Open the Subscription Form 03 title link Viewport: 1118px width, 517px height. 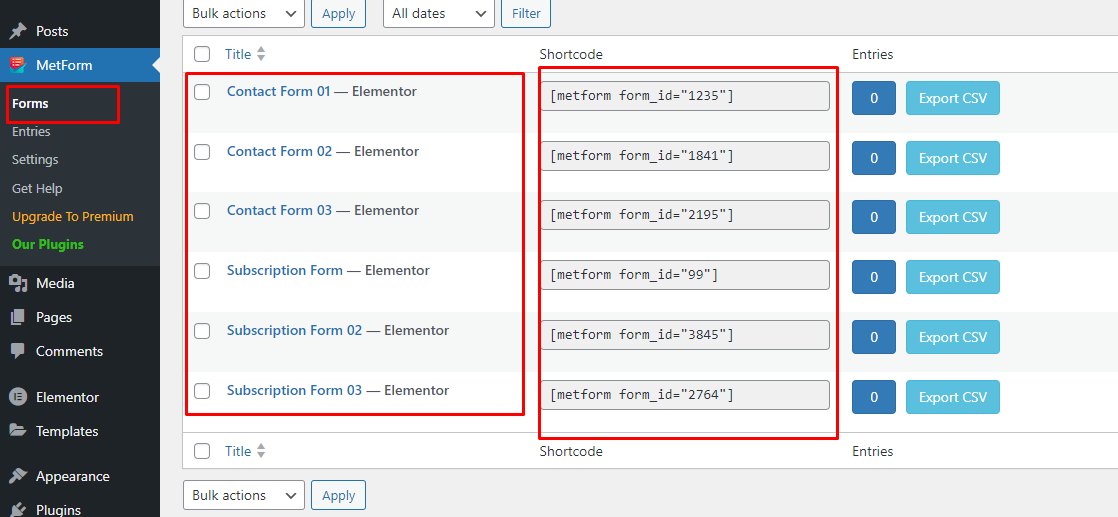[294, 390]
